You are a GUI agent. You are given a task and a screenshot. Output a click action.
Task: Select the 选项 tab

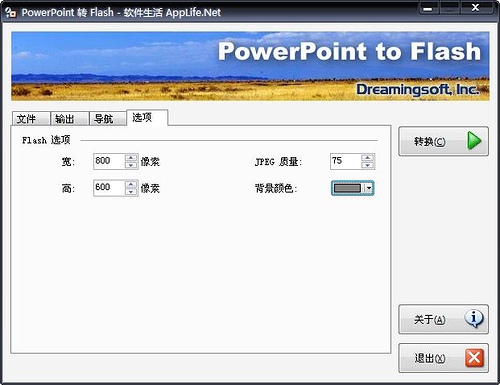[x=147, y=117]
